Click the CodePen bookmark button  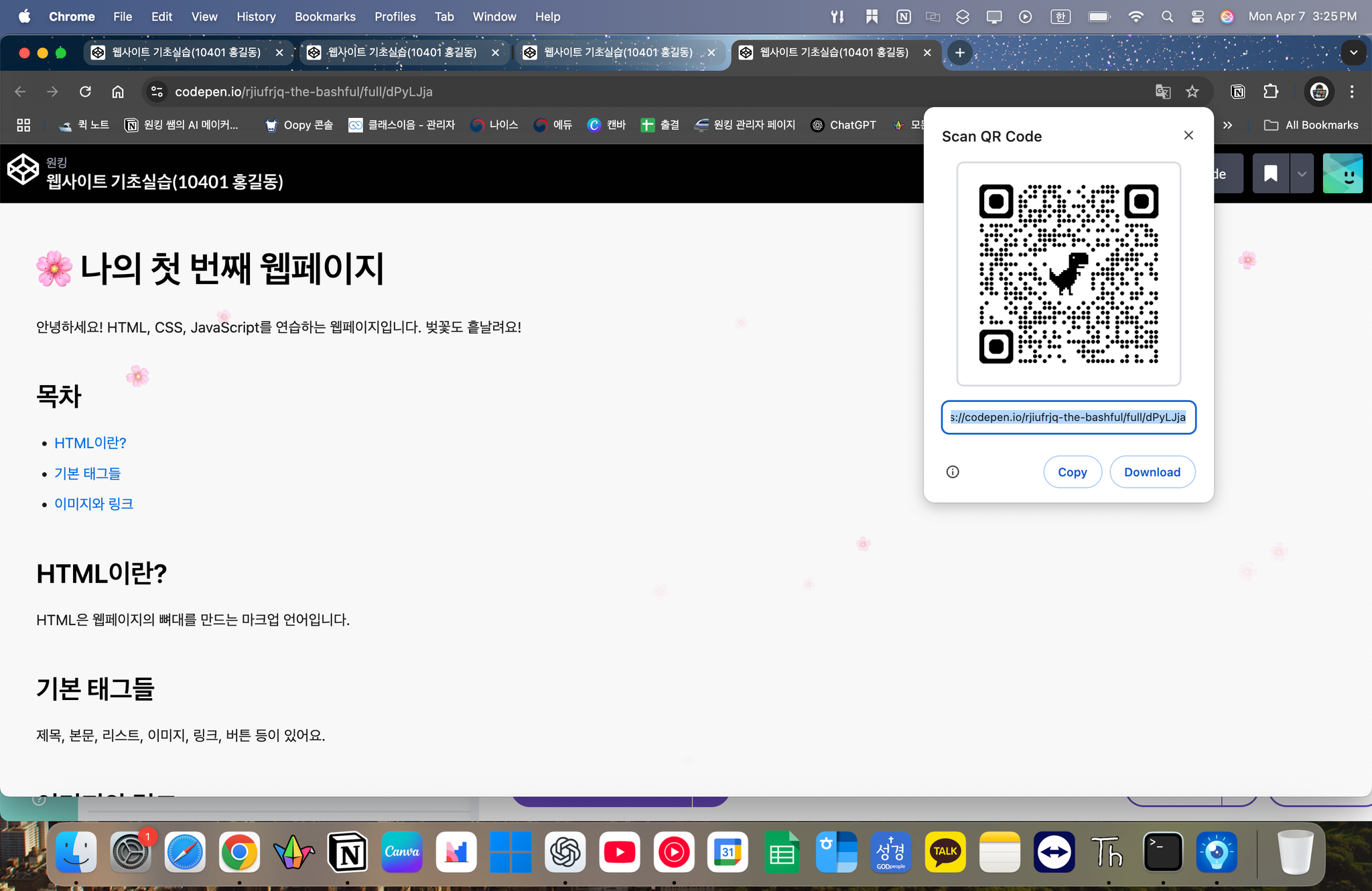1270,174
